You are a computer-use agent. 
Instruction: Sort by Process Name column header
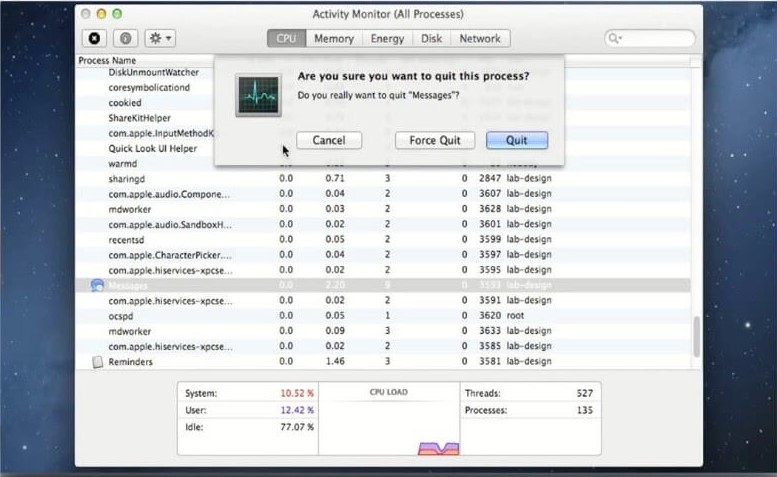pyautogui.click(x=107, y=60)
